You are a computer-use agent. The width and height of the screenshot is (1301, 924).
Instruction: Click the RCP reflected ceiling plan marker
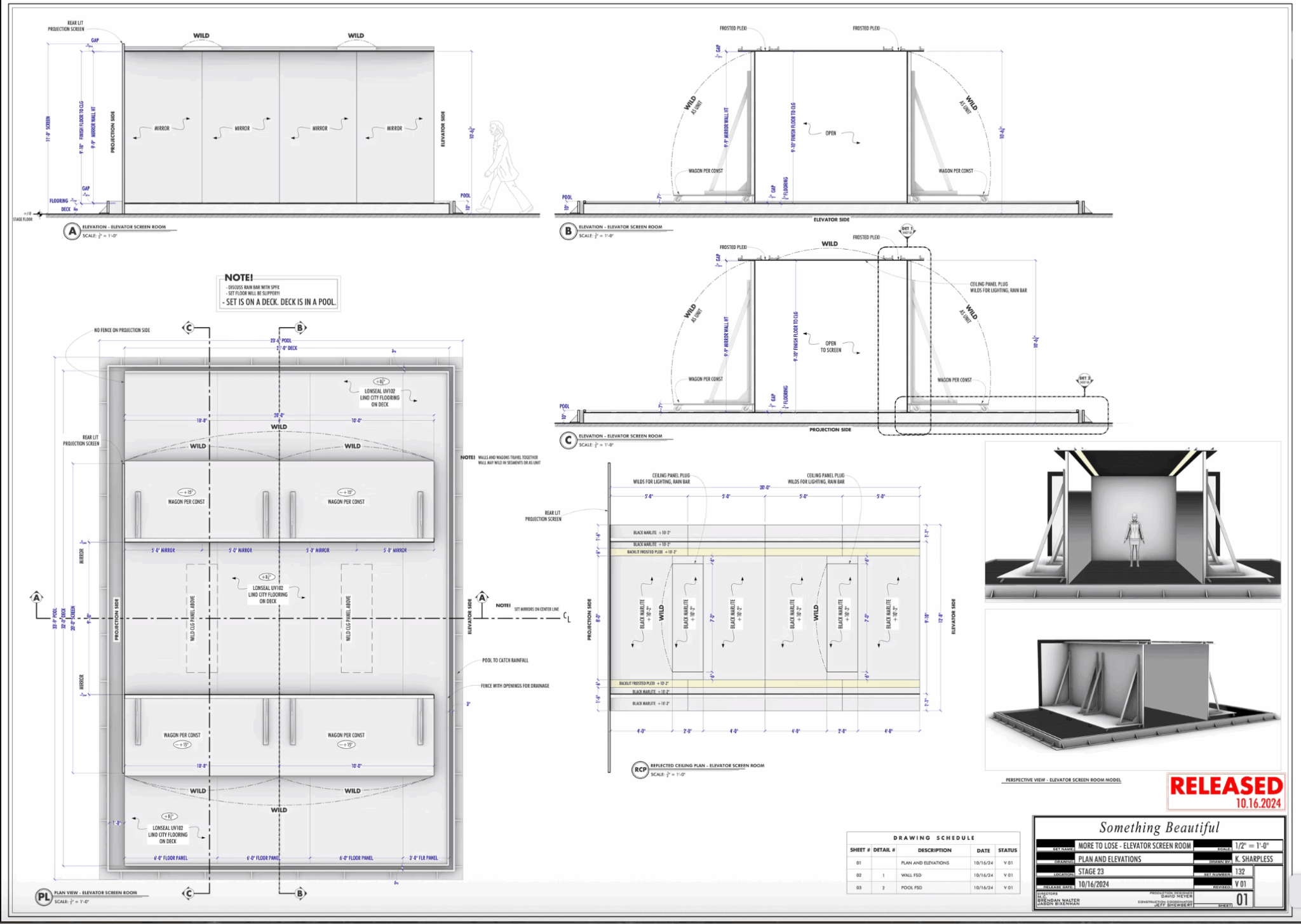coord(640,770)
